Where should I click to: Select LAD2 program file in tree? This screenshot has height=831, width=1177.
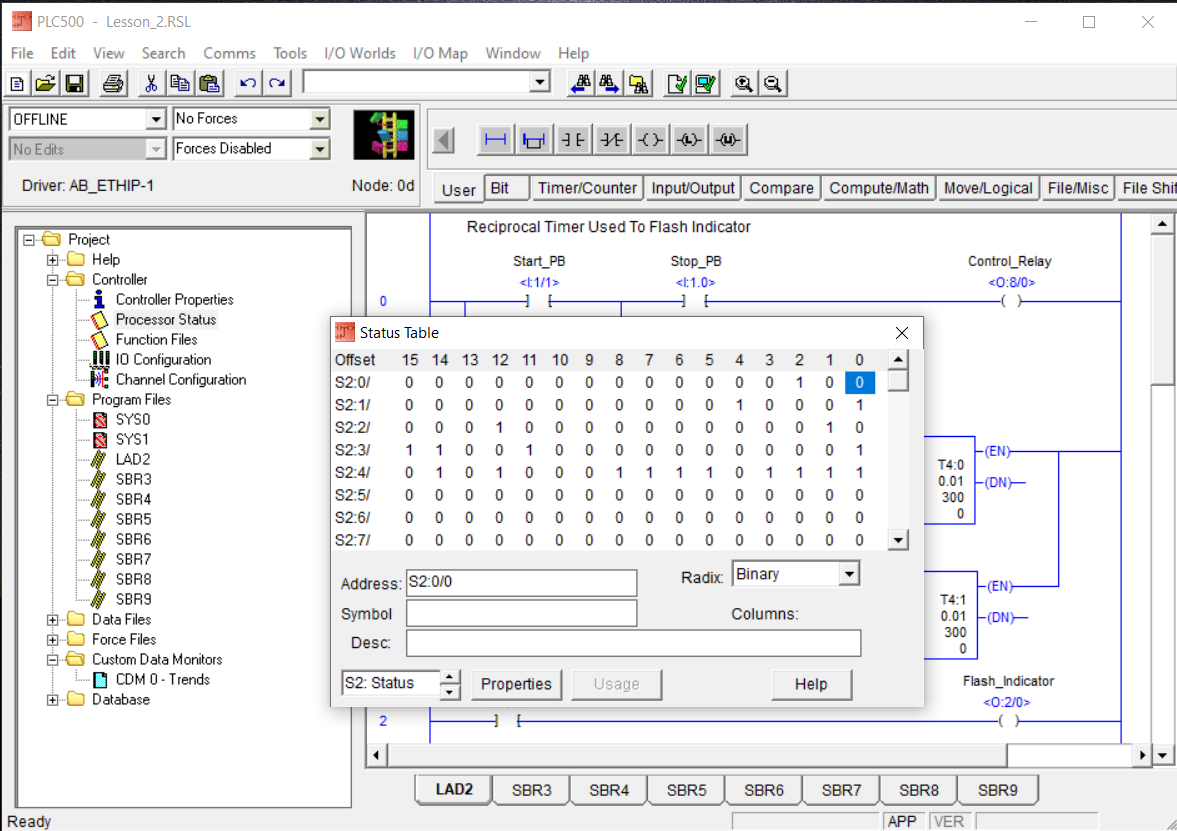pos(133,459)
